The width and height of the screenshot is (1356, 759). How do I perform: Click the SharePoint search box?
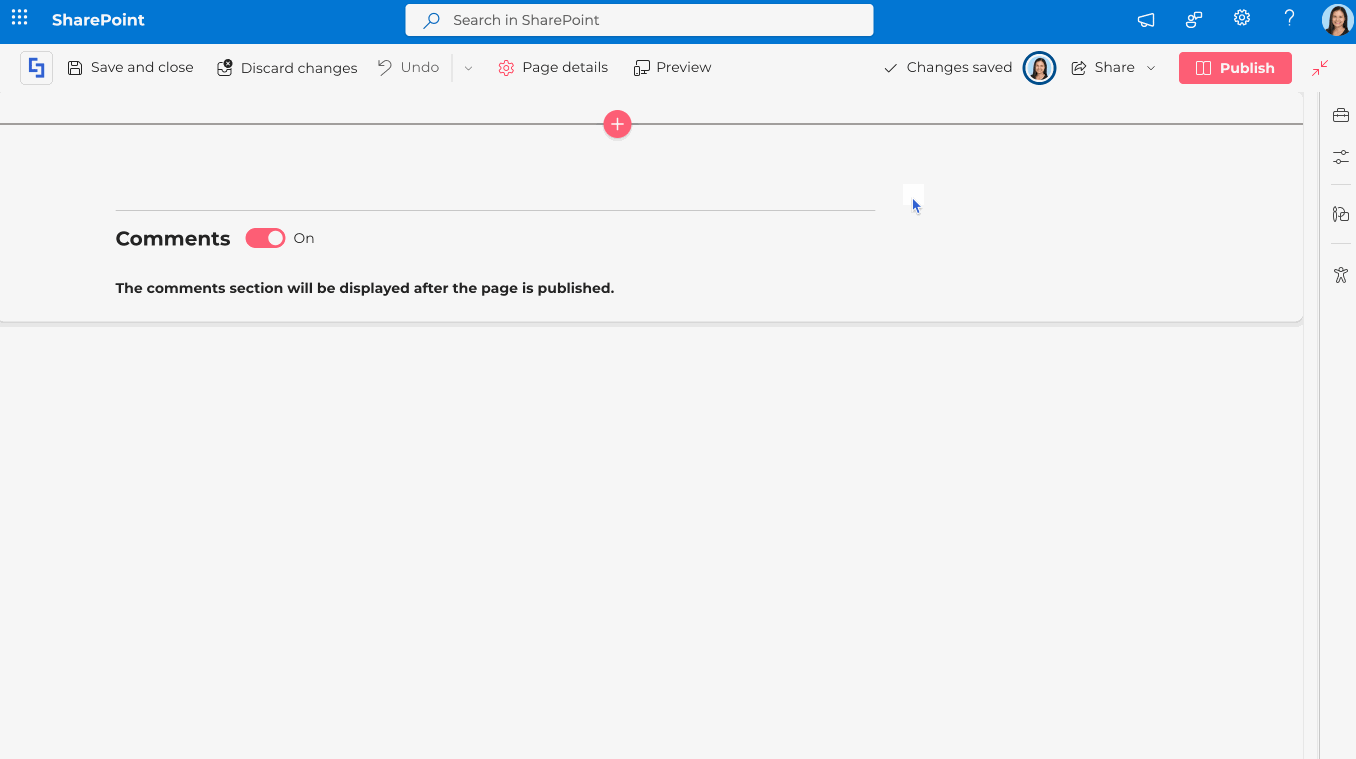[x=638, y=19]
